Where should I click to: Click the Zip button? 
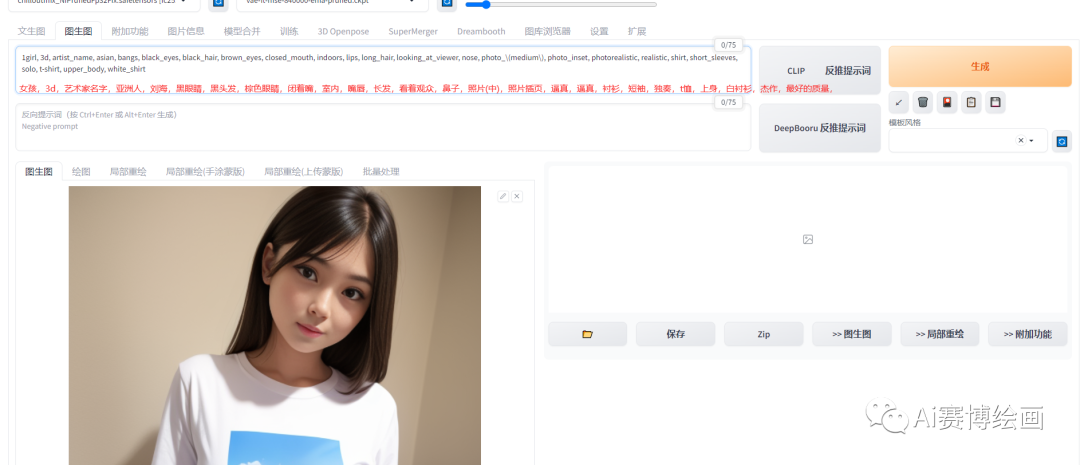764,334
